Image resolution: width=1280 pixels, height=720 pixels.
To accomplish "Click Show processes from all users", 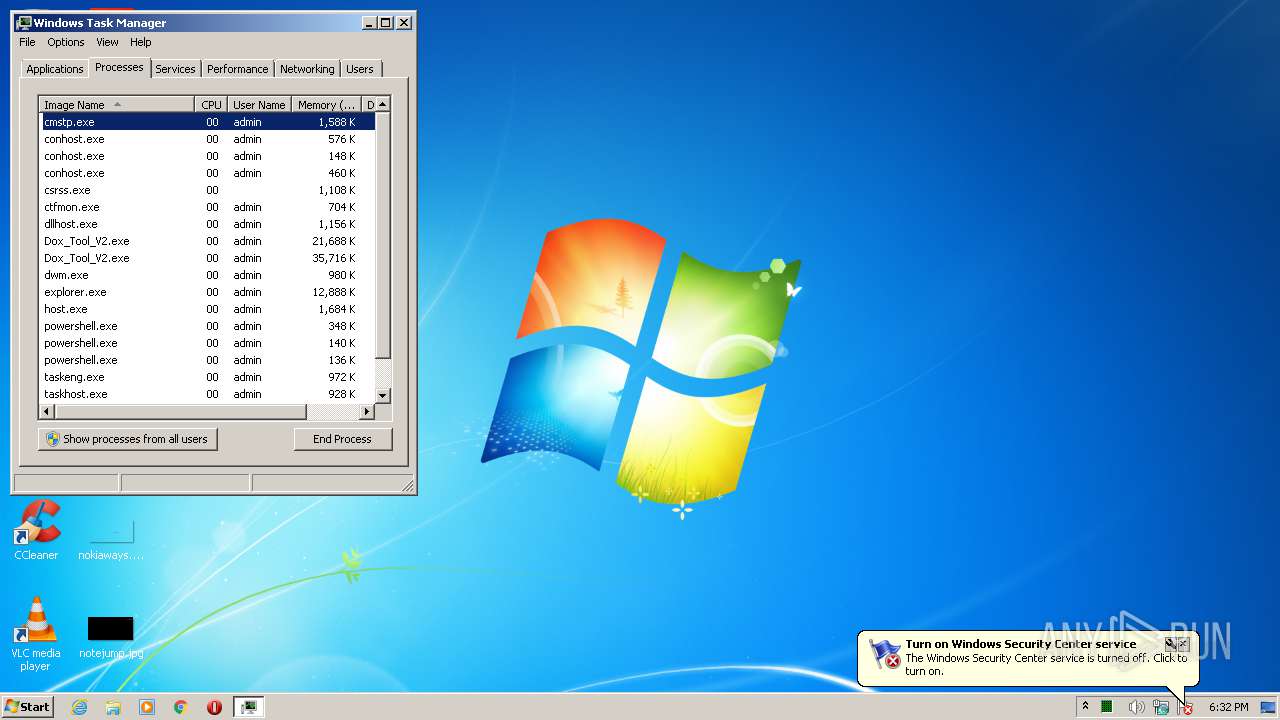I will pos(127,439).
